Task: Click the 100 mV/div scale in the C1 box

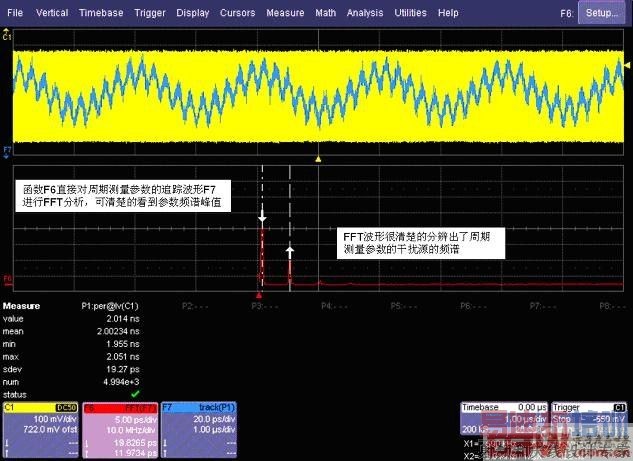Action: coord(55,419)
